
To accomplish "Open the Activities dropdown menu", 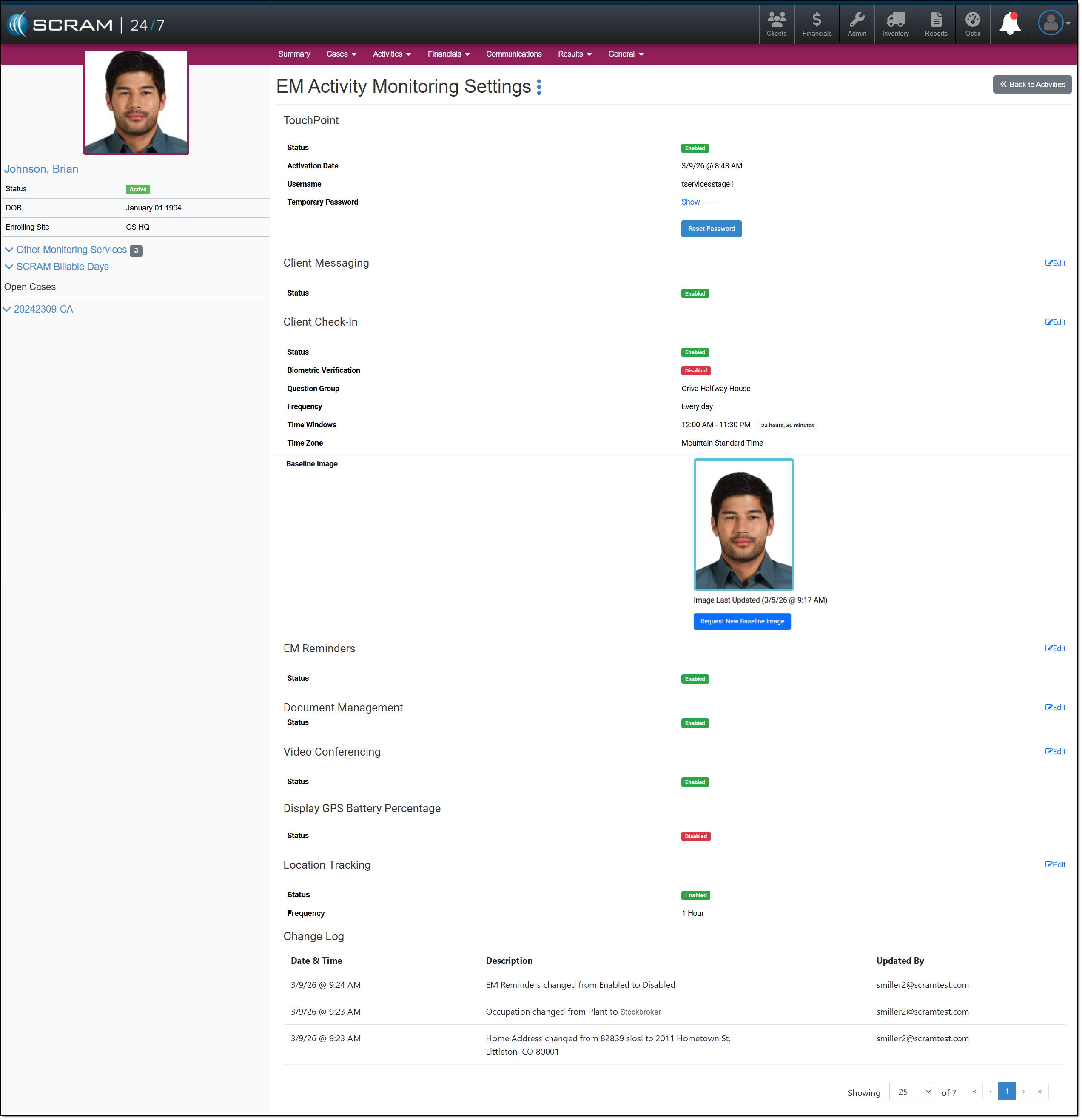I will pyautogui.click(x=392, y=54).
